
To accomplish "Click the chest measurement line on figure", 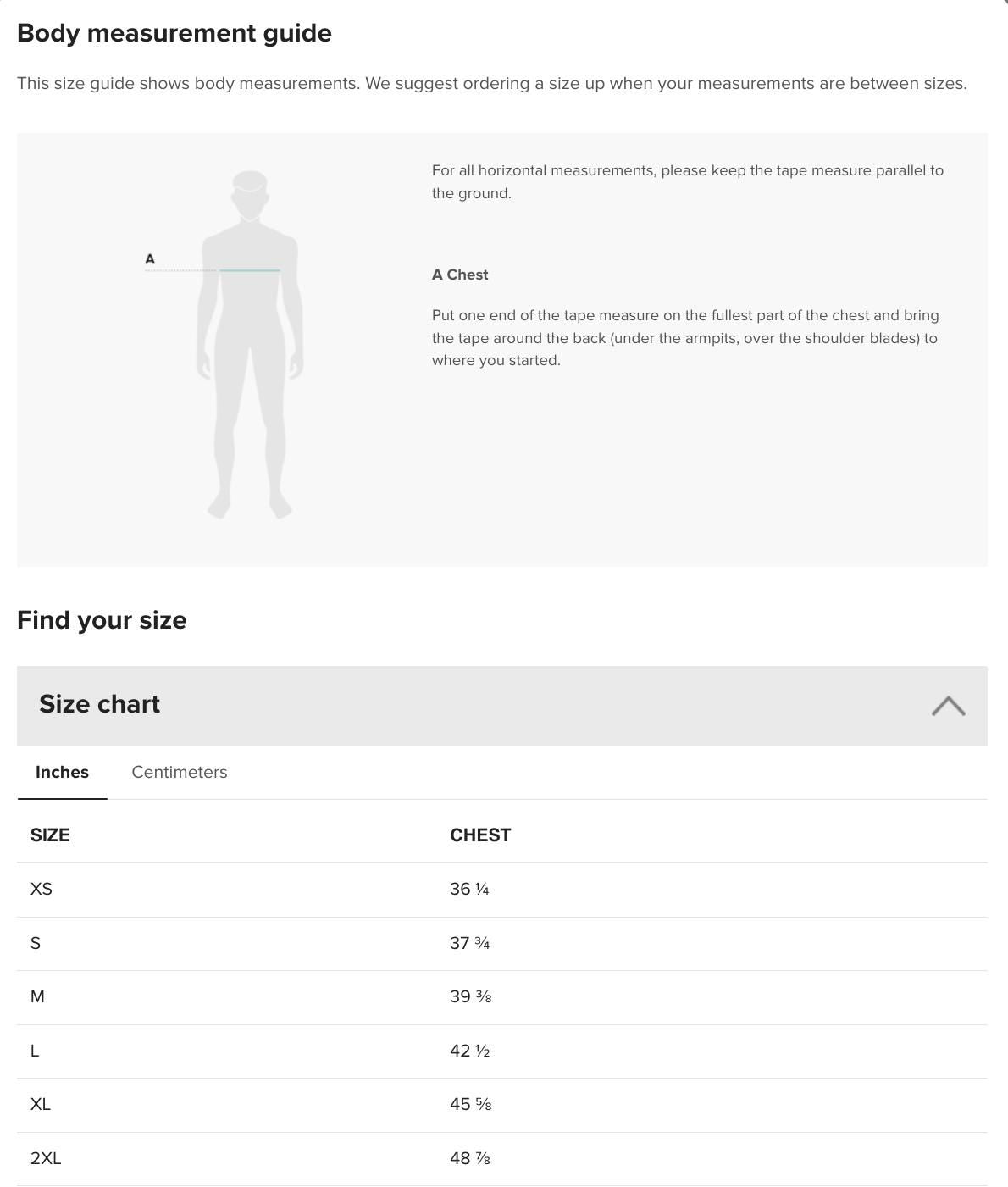I will click(251, 269).
